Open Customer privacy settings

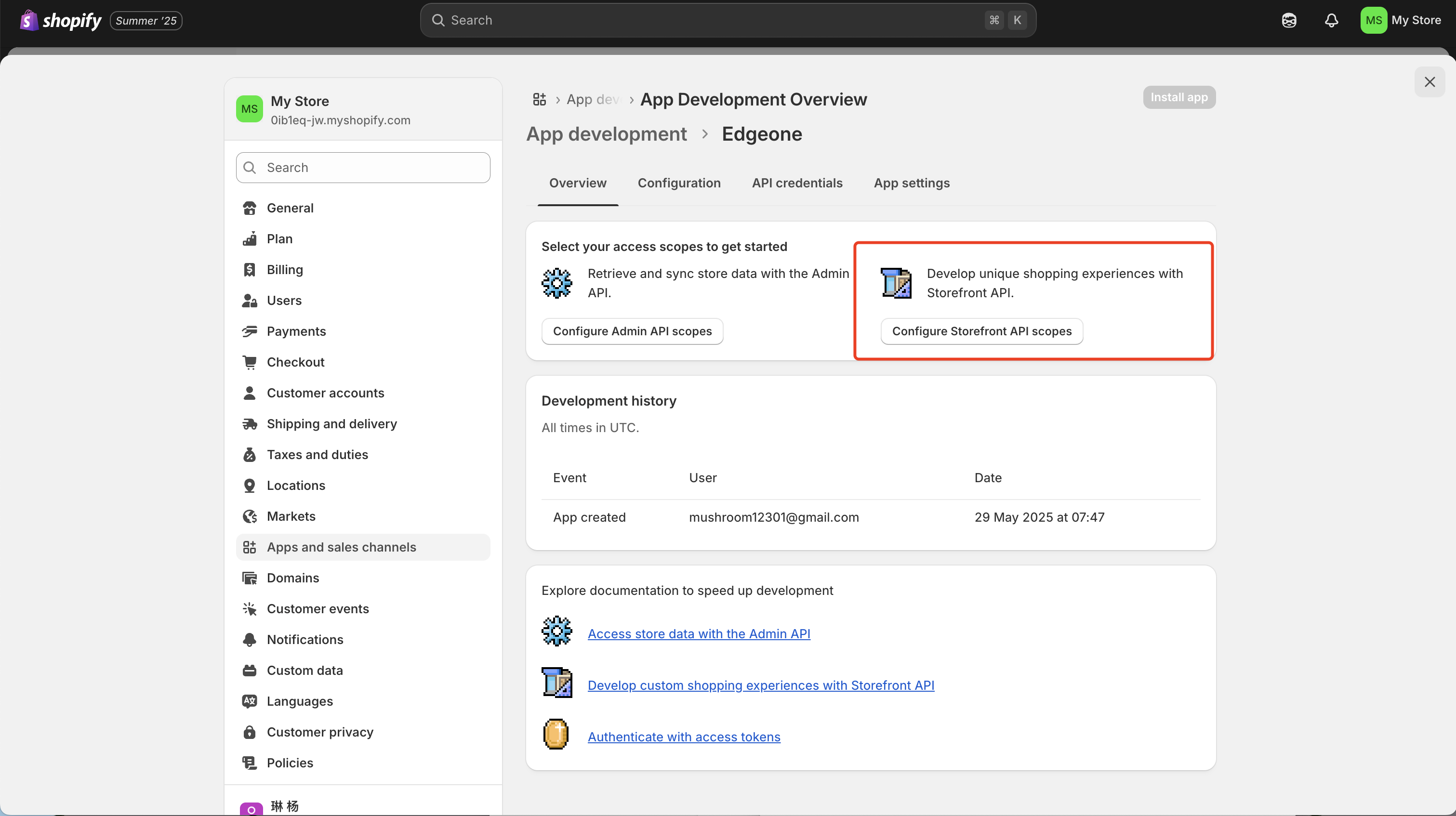point(319,732)
